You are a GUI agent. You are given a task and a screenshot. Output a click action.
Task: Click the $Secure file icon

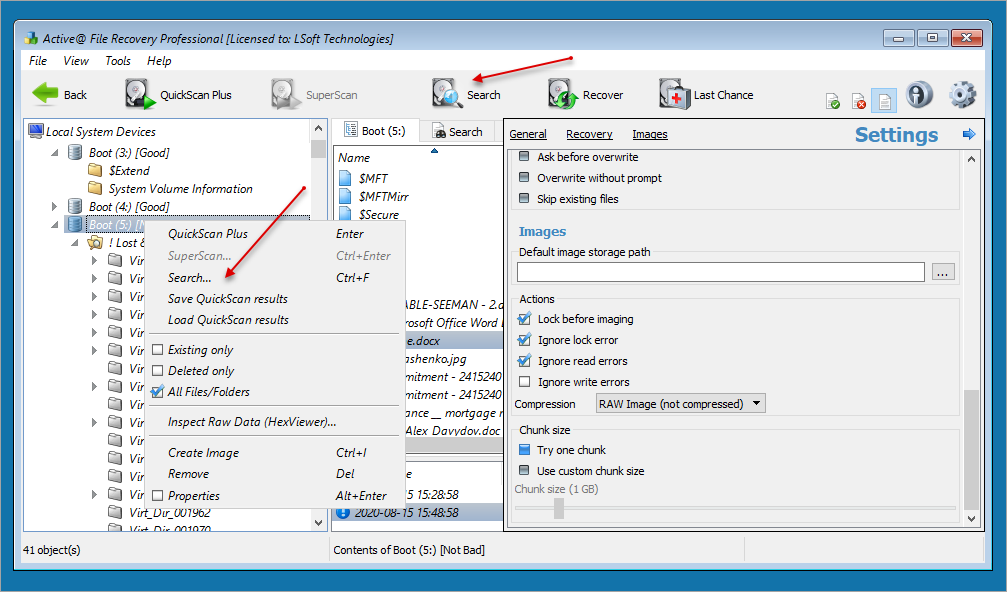pyautogui.click(x=345, y=213)
